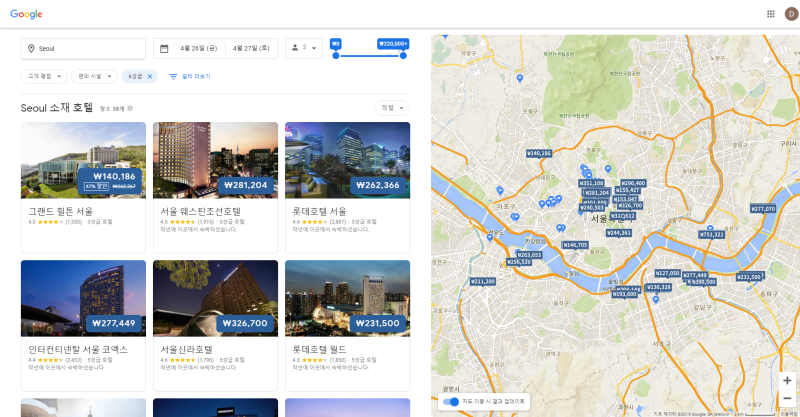
Task: Select the ₩211,200 map price marker
Action: point(483,281)
